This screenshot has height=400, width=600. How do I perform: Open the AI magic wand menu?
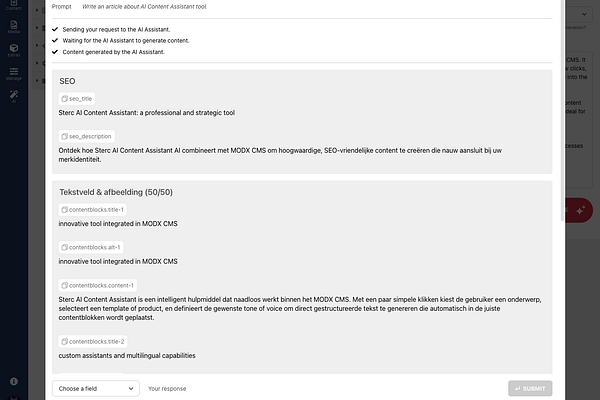click(x=14, y=96)
